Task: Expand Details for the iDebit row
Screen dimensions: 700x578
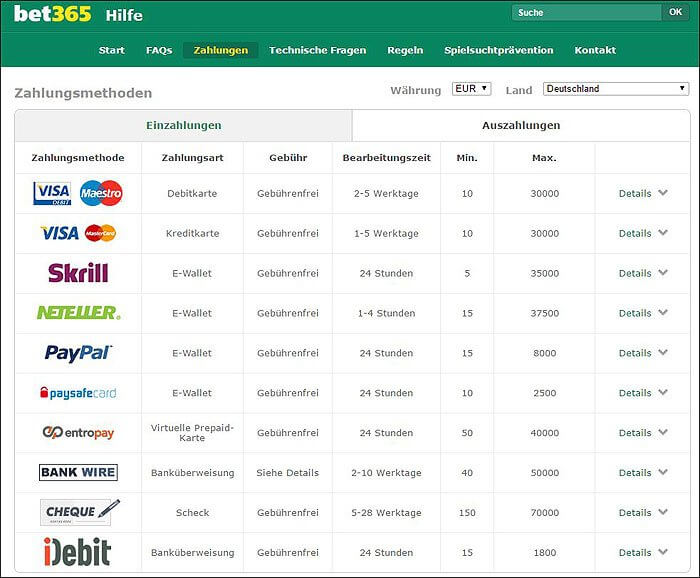Action: [x=643, y=552]
